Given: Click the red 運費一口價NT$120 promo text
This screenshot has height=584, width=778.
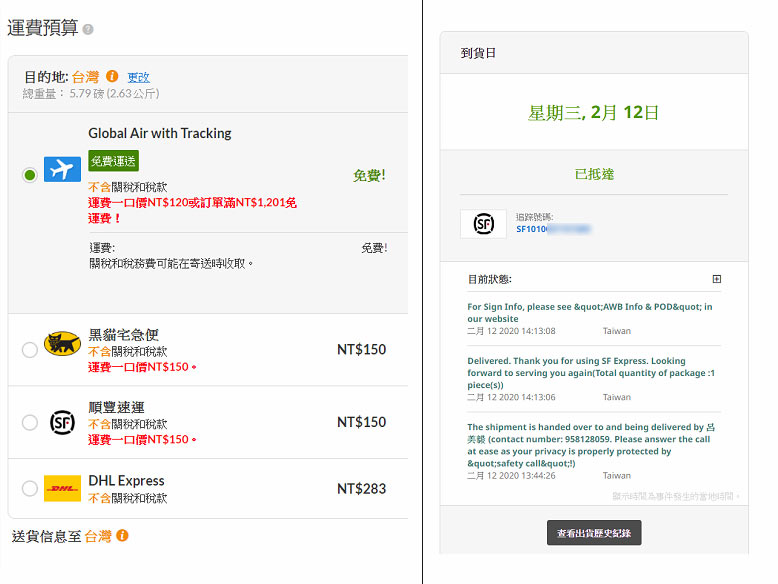Looking at the screenshot, I should [193, 210].
